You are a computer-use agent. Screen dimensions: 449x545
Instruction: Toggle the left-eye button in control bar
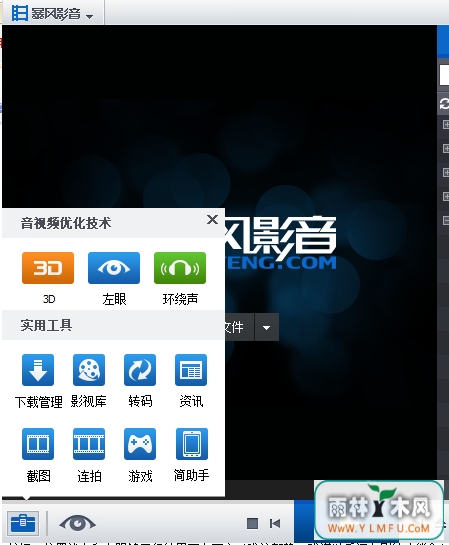77,523
